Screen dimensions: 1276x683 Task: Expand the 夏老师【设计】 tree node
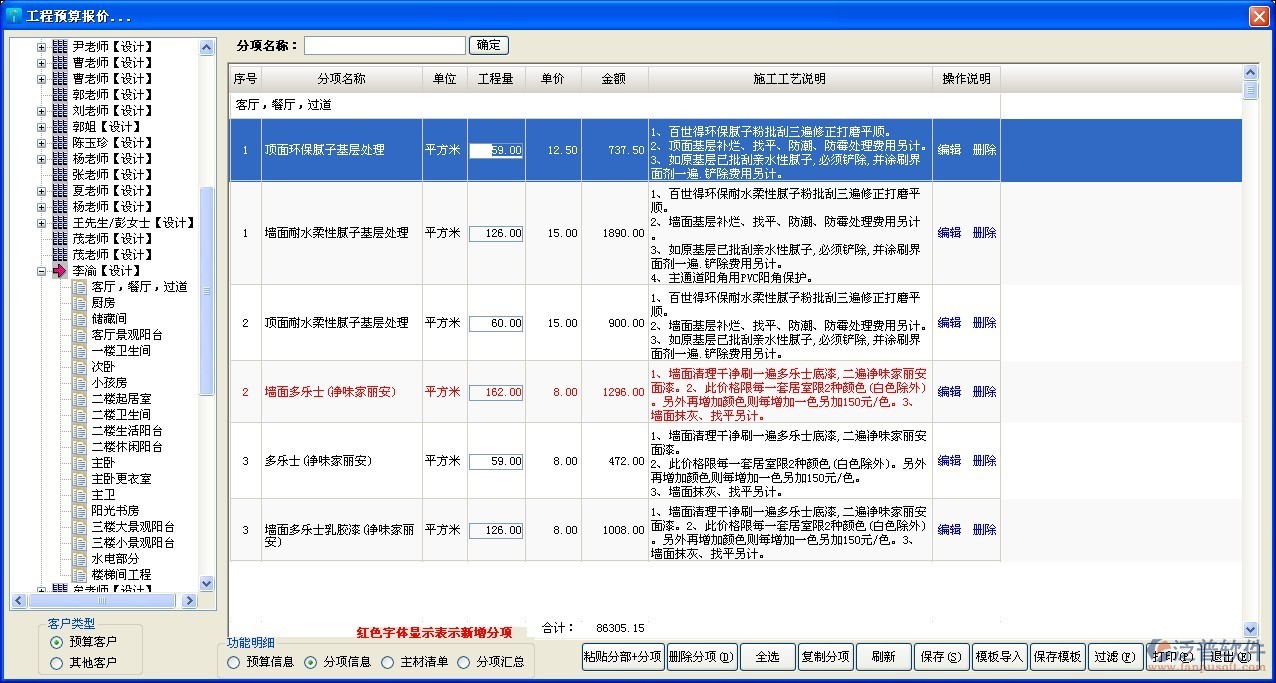[x=42, y=191]
